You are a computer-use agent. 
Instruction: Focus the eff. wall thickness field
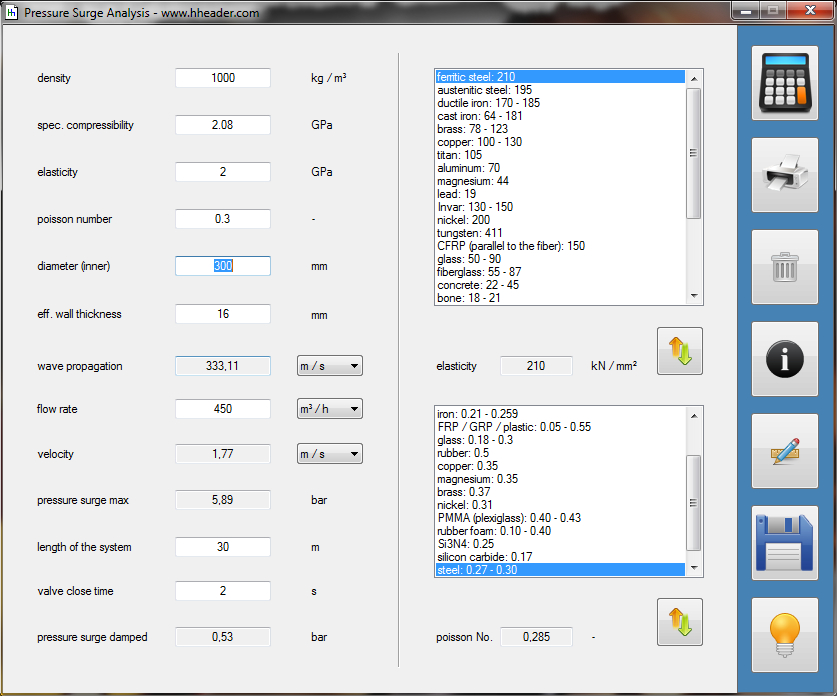223,314
